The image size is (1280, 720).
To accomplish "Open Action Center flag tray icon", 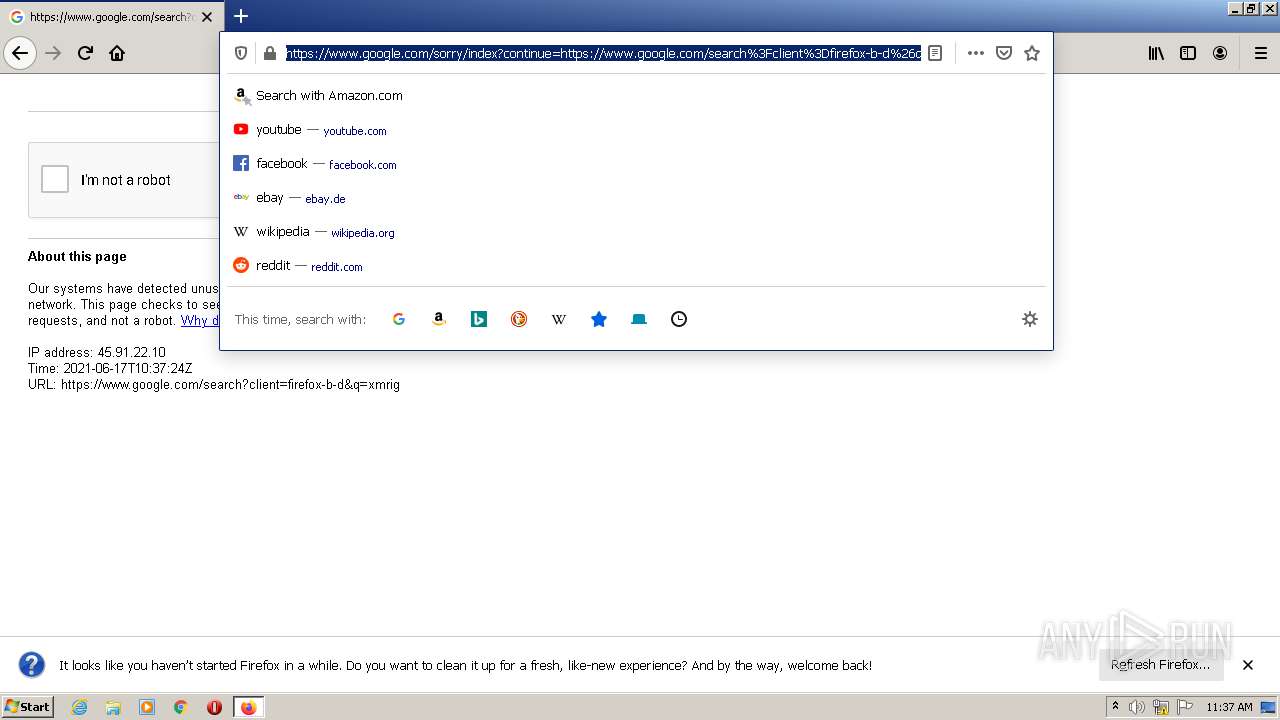I will tap(1185, 707).
